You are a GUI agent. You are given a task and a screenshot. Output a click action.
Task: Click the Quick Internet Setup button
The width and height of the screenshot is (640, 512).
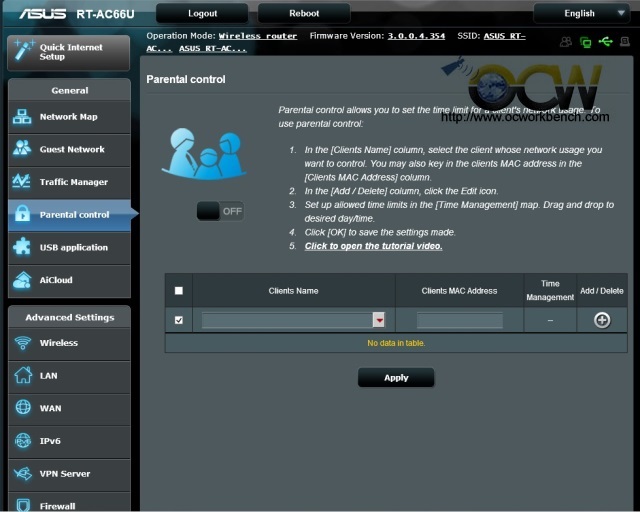(x=69, y=52)
